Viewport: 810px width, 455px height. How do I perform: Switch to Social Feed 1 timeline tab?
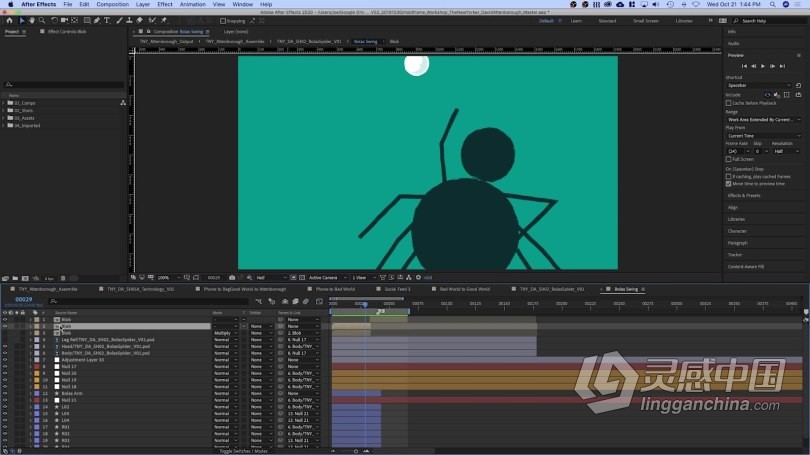tap(397, 289)
